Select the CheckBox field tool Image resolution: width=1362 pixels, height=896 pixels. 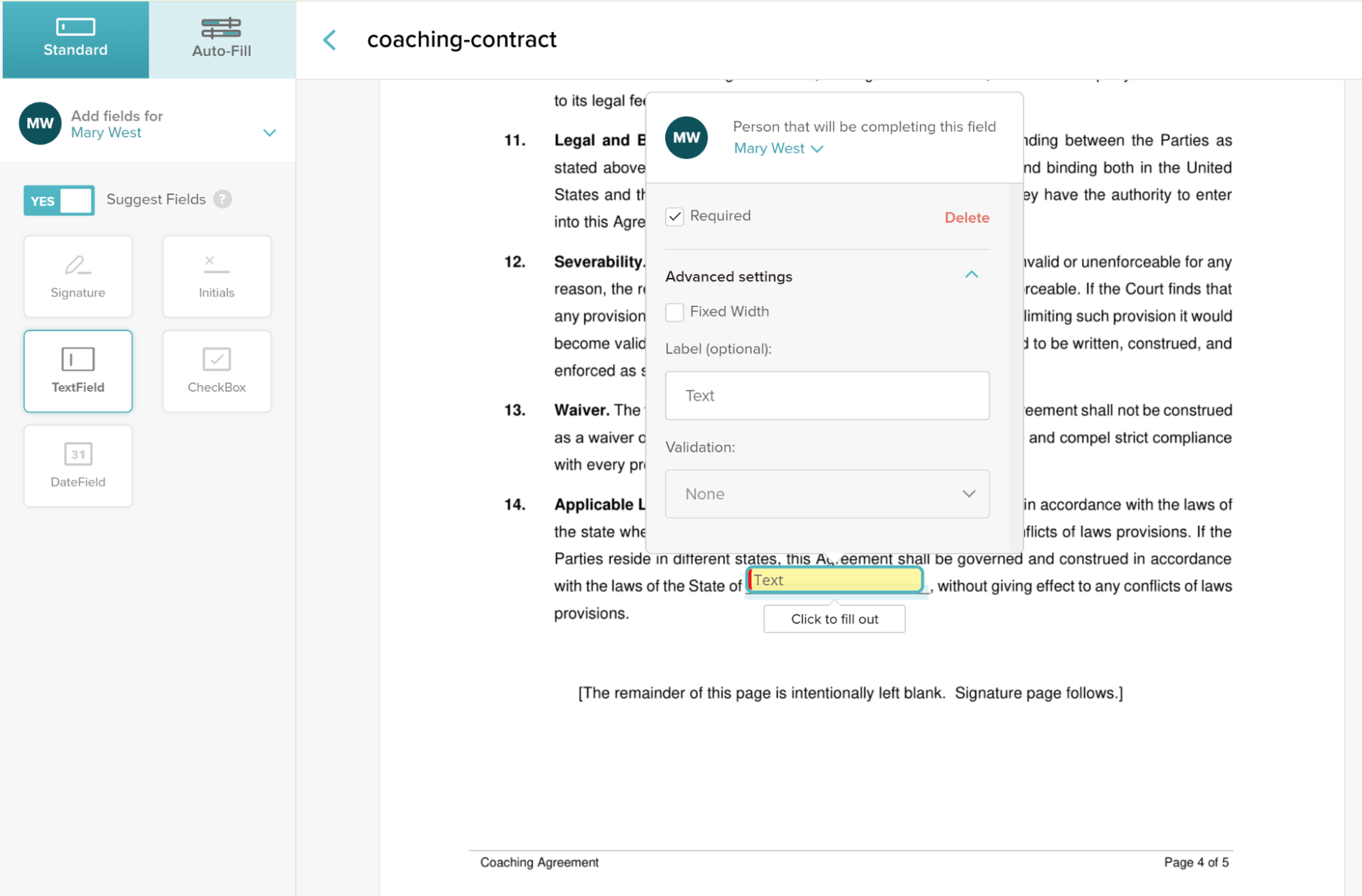click(x=216, y=371)
